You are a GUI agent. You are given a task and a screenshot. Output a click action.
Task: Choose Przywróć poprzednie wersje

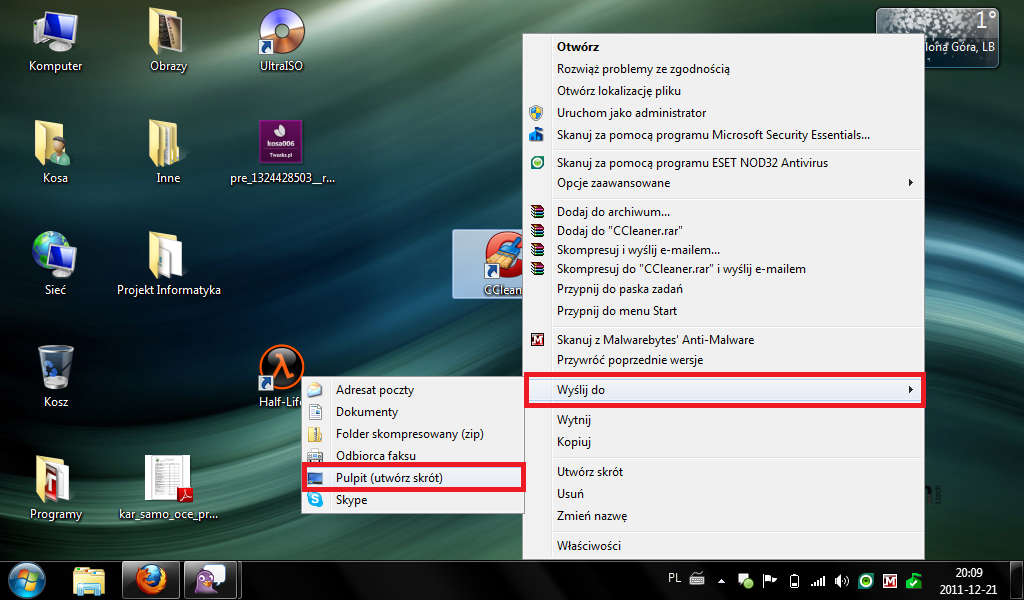point(724,360)
